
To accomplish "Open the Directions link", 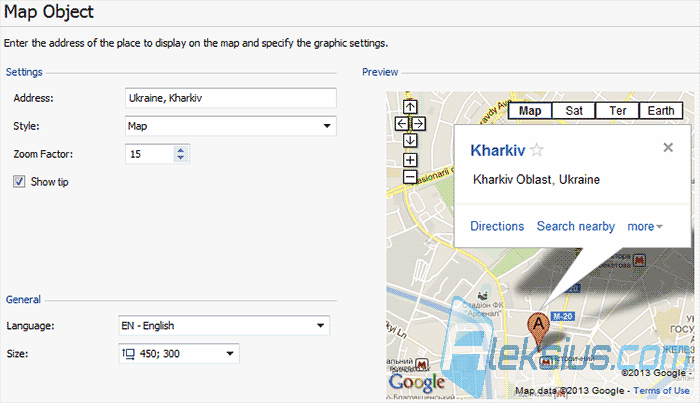I will coord(497,226).
